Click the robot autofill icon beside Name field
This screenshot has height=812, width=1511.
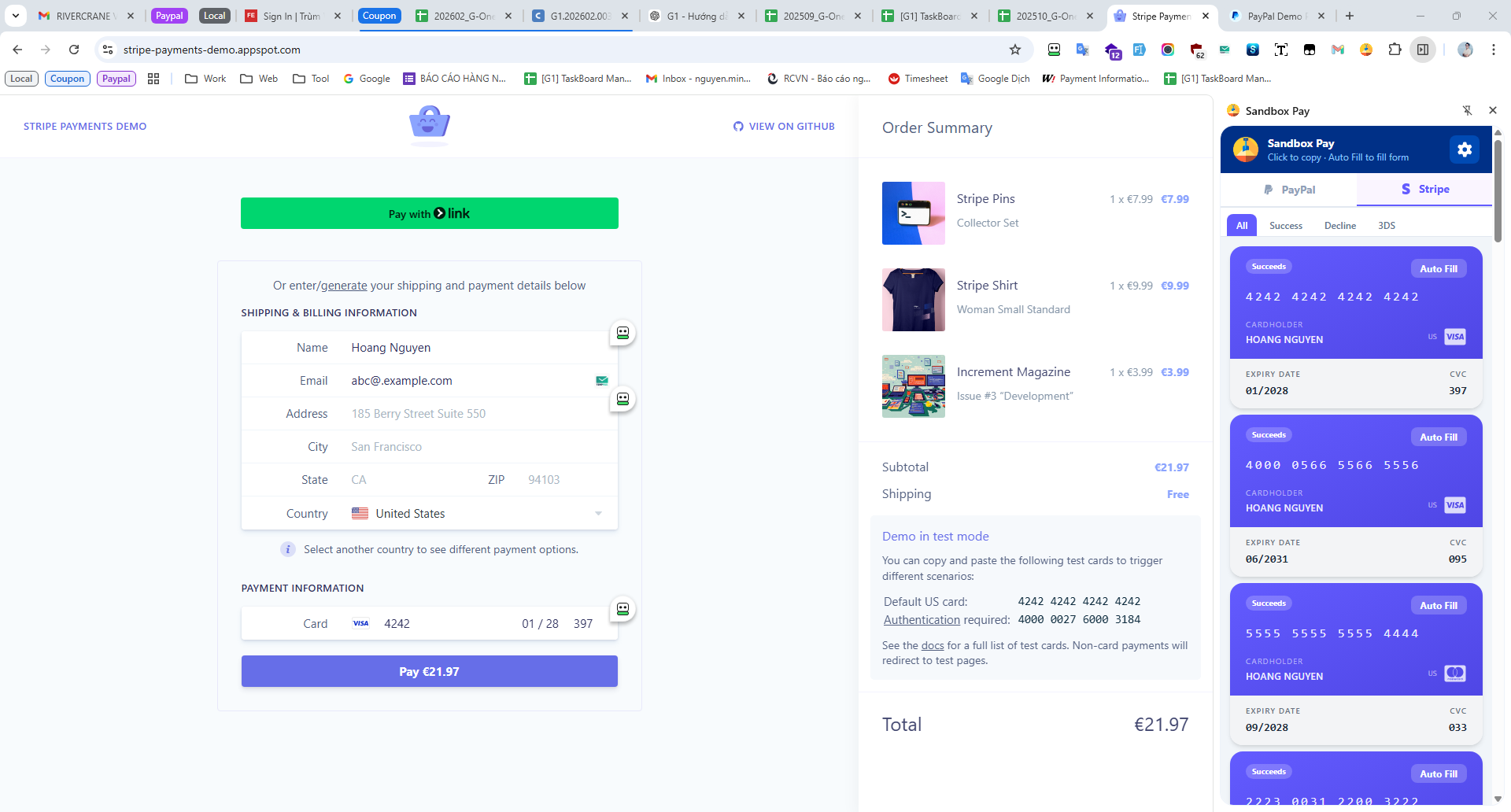pos(623,333)
